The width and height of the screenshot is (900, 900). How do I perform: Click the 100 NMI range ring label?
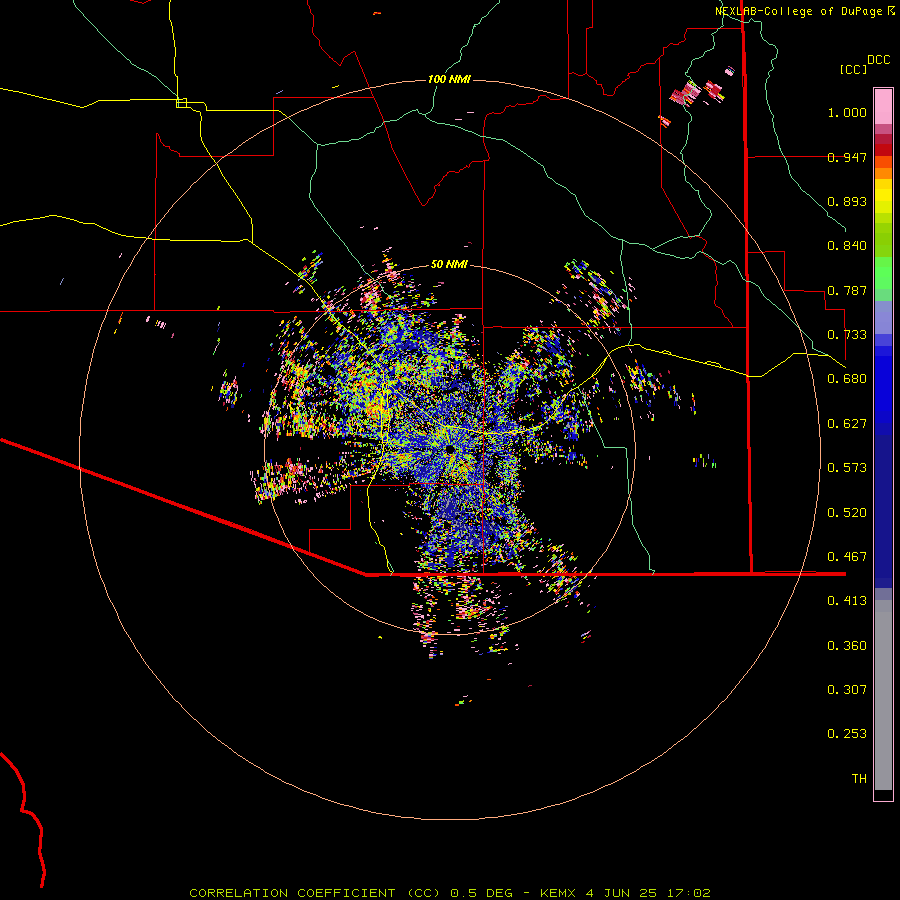449,79
